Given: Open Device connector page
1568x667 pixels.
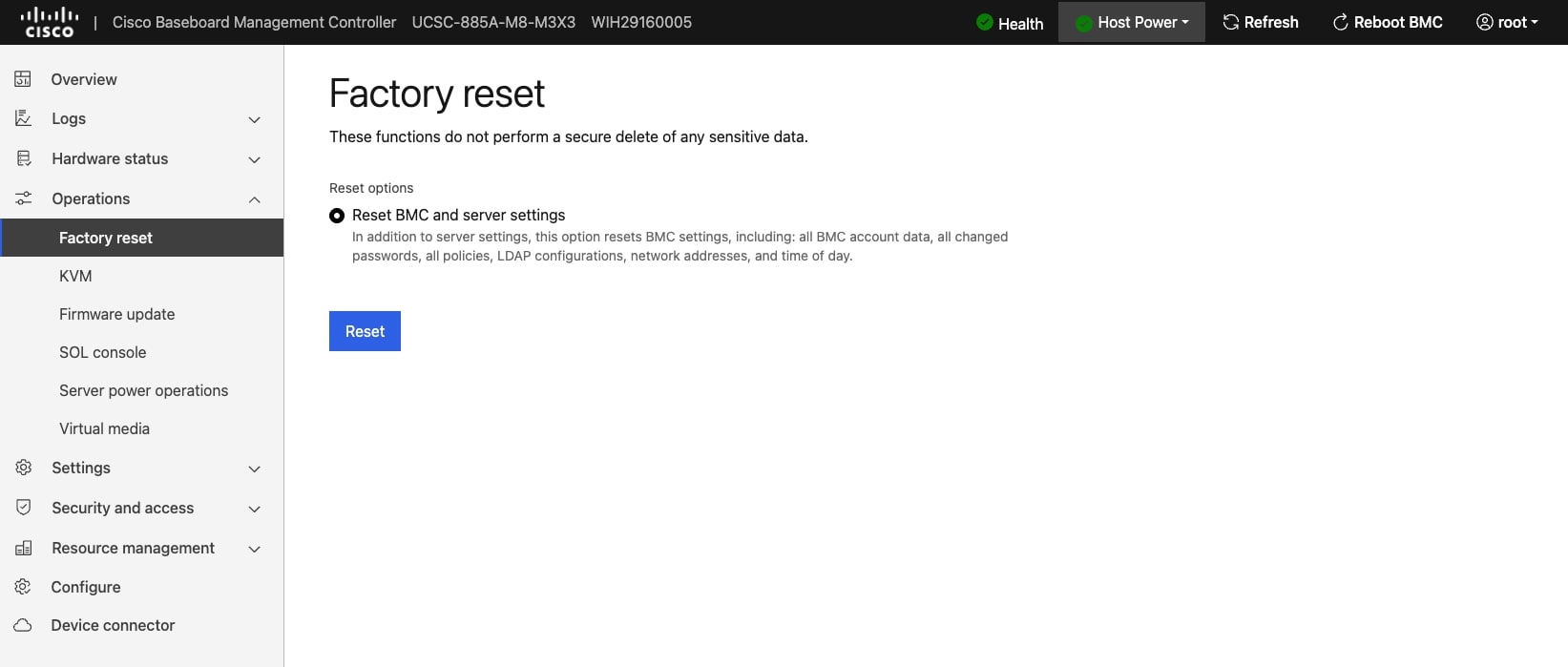Looking at the screenshot, I should click(141, 625).
